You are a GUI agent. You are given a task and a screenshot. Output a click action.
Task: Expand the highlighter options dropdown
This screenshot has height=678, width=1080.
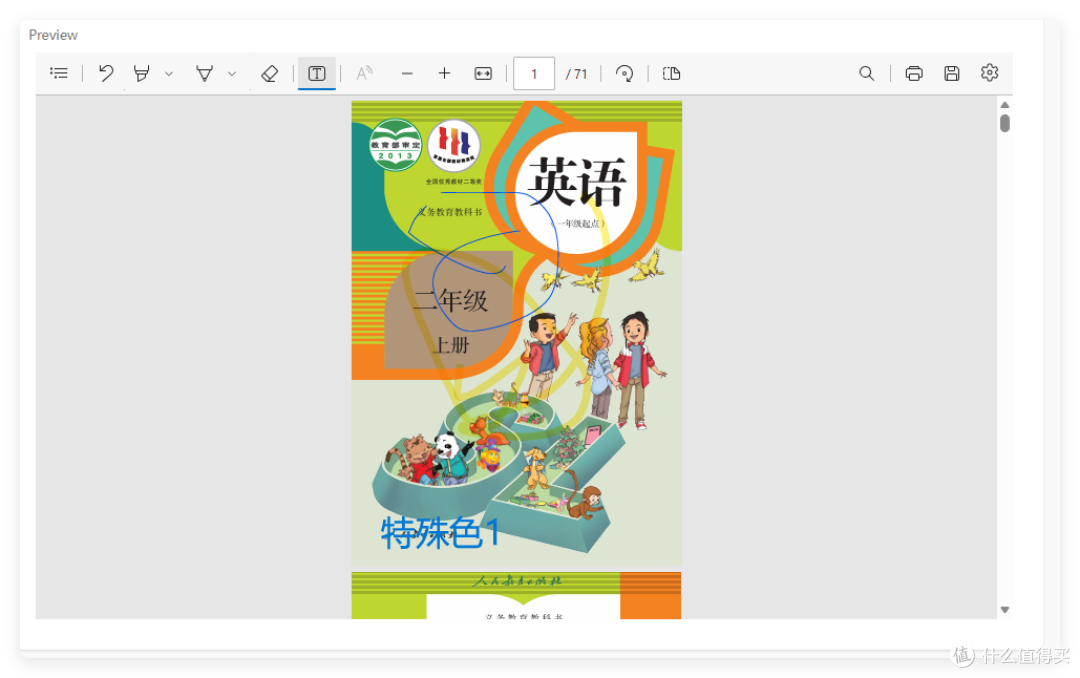[x=169, y=73]
